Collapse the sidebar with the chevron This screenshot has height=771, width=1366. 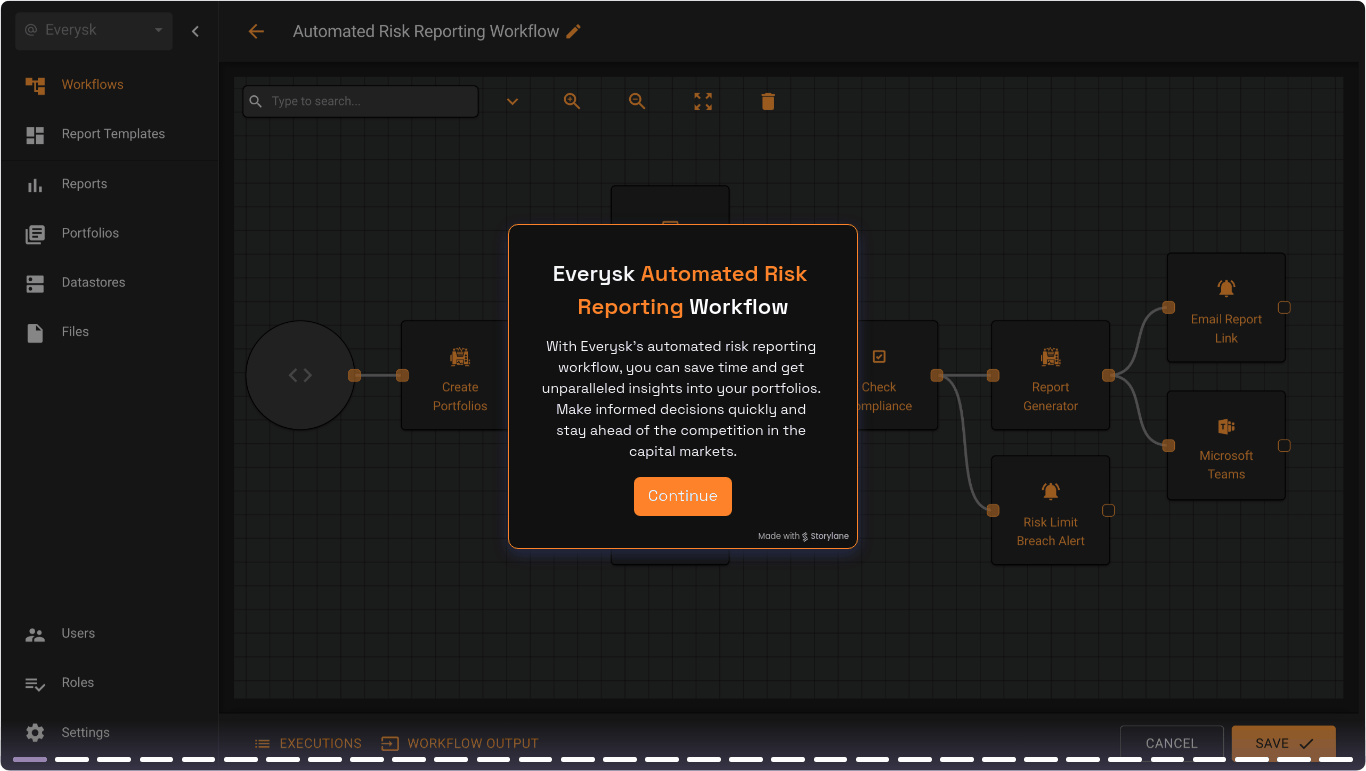click(195, 31)
